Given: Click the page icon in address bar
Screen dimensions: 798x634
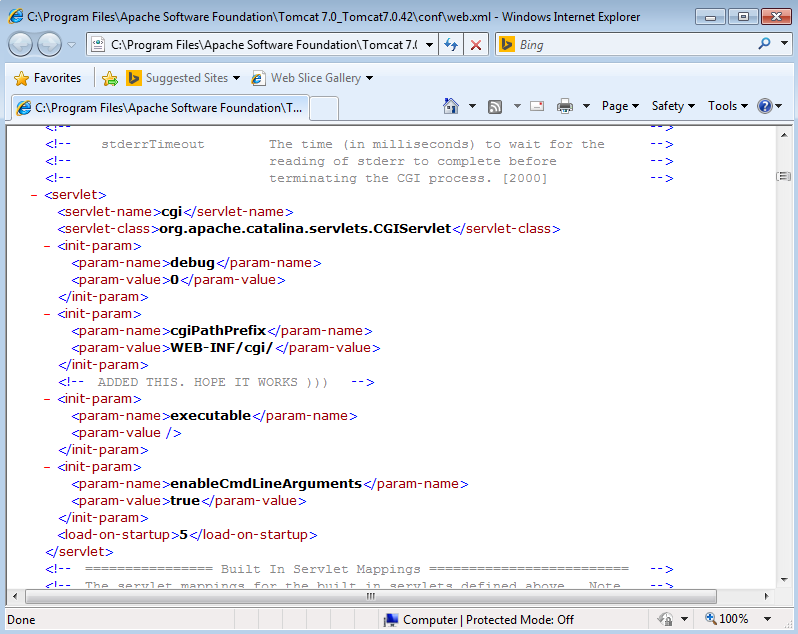Looking at the screenshot, I should [x=98, y=45].
